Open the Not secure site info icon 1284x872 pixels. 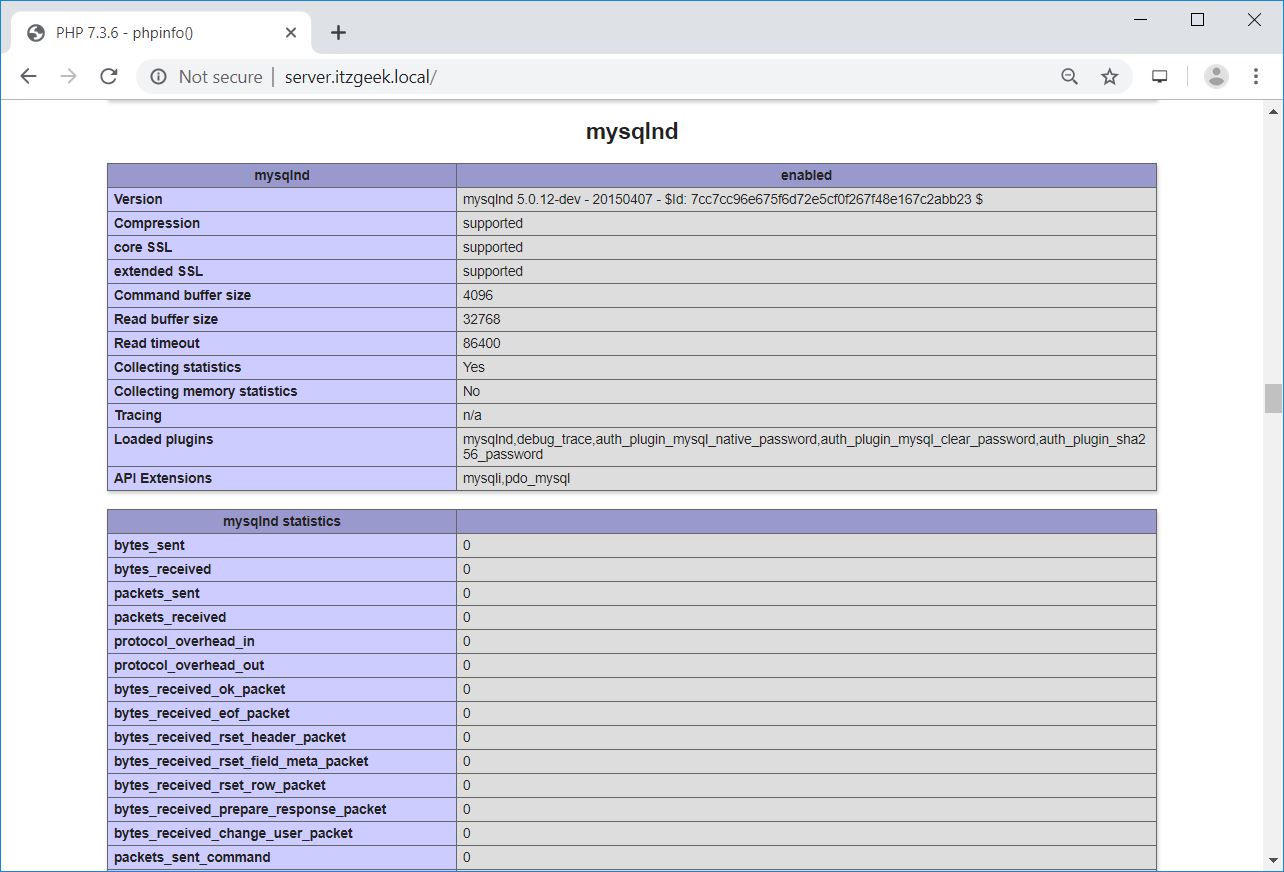(x=158, y=77)
